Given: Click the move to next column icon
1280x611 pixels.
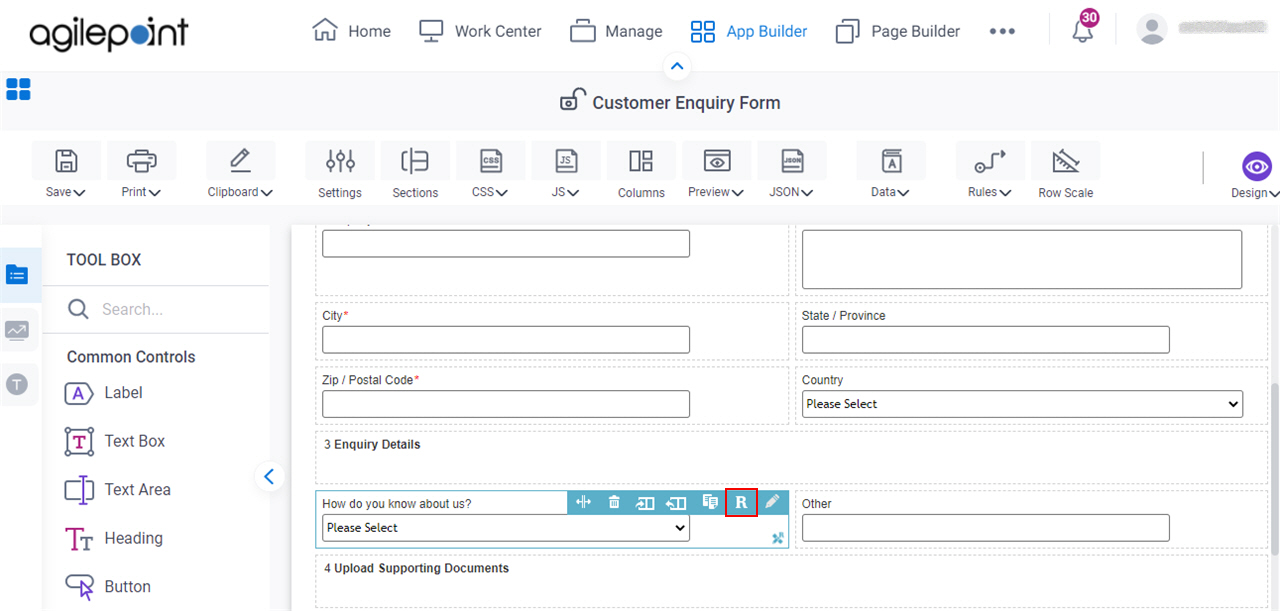Looking at the screenshot, I should click(645, 503).
